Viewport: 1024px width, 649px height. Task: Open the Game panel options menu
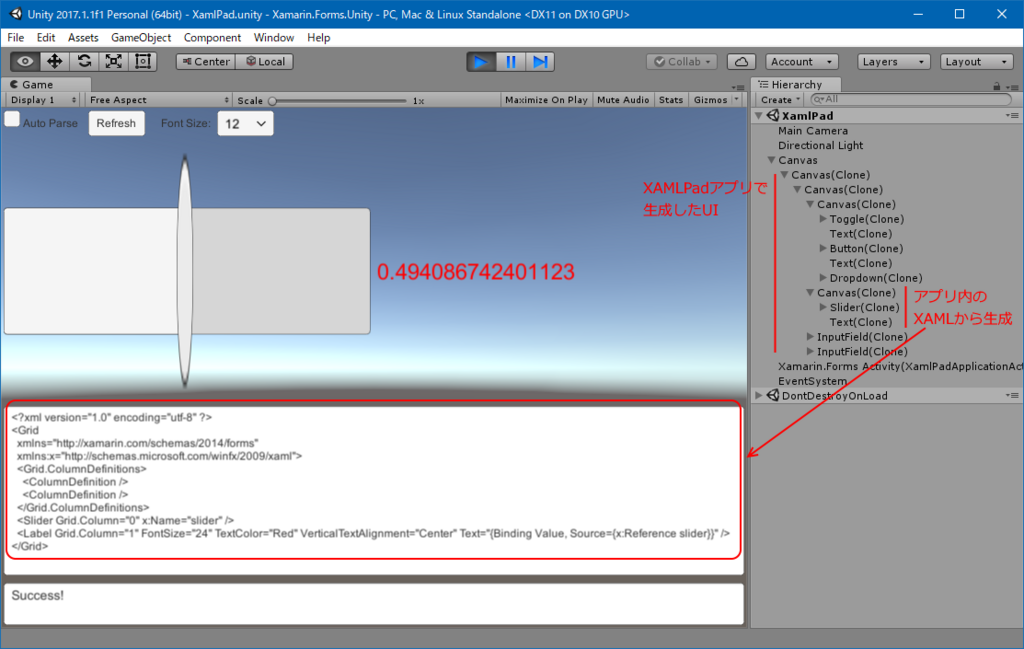coord(738,87)
